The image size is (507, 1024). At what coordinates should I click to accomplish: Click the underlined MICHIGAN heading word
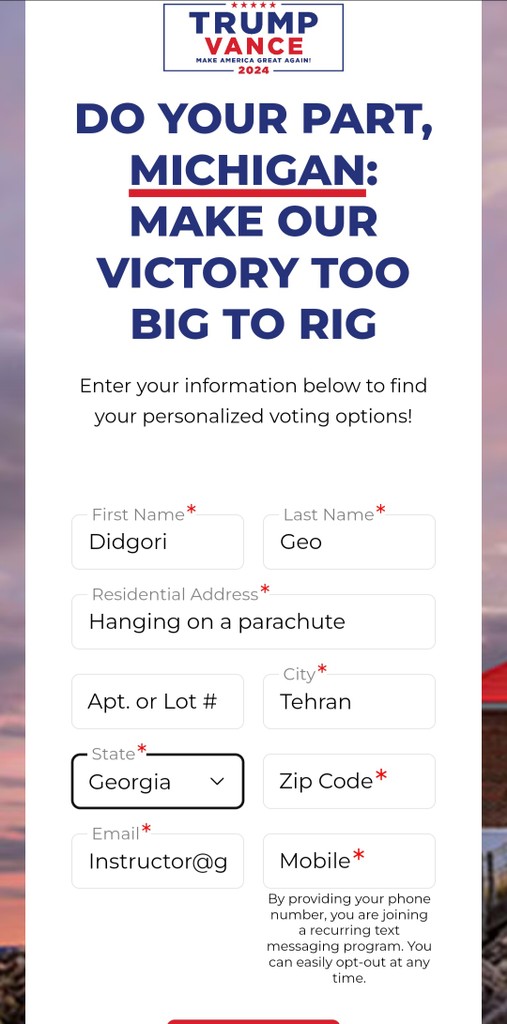click(247, 172)
